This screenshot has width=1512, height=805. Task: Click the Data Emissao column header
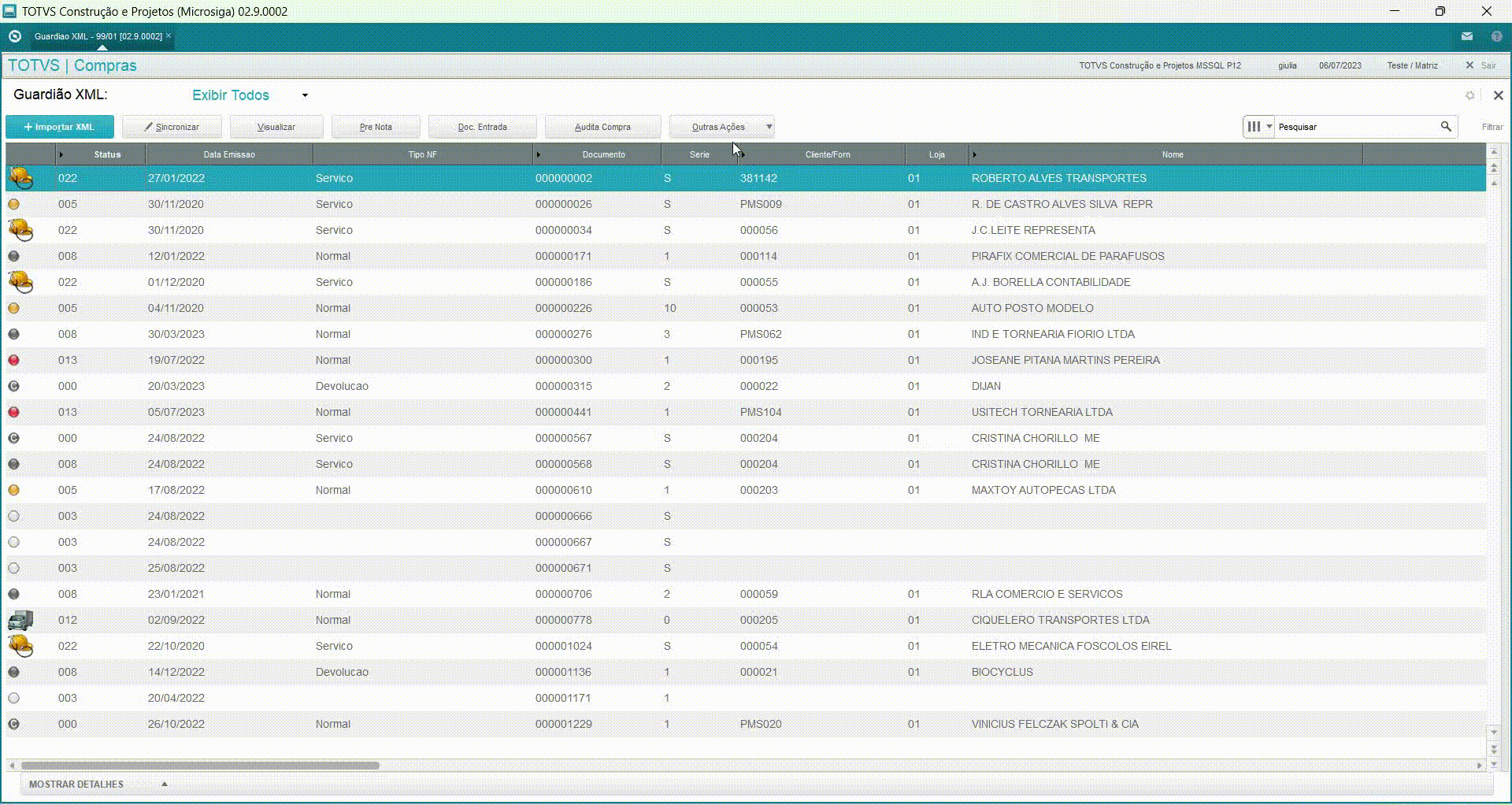coord(229,154)
